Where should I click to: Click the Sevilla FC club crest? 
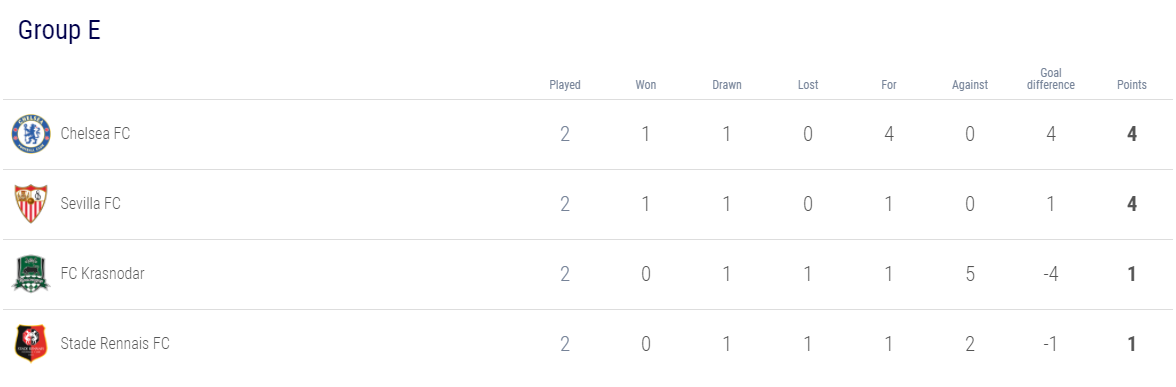31,204
